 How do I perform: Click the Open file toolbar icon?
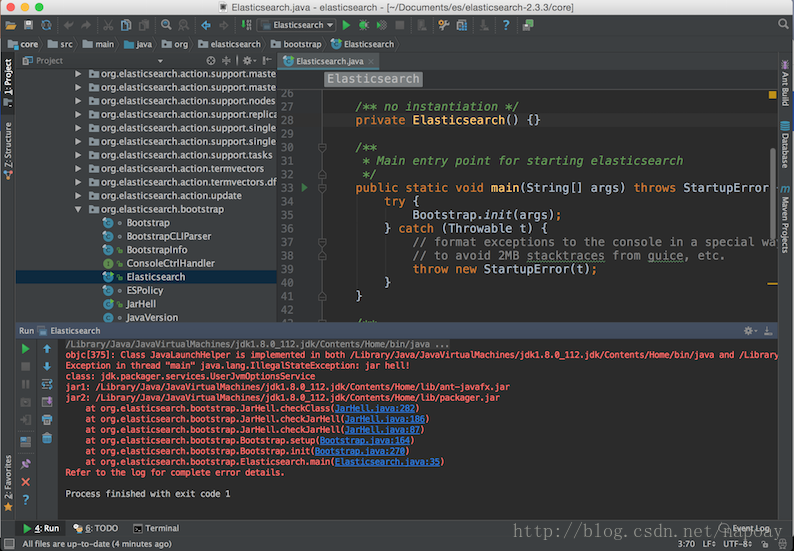[10, 25]
